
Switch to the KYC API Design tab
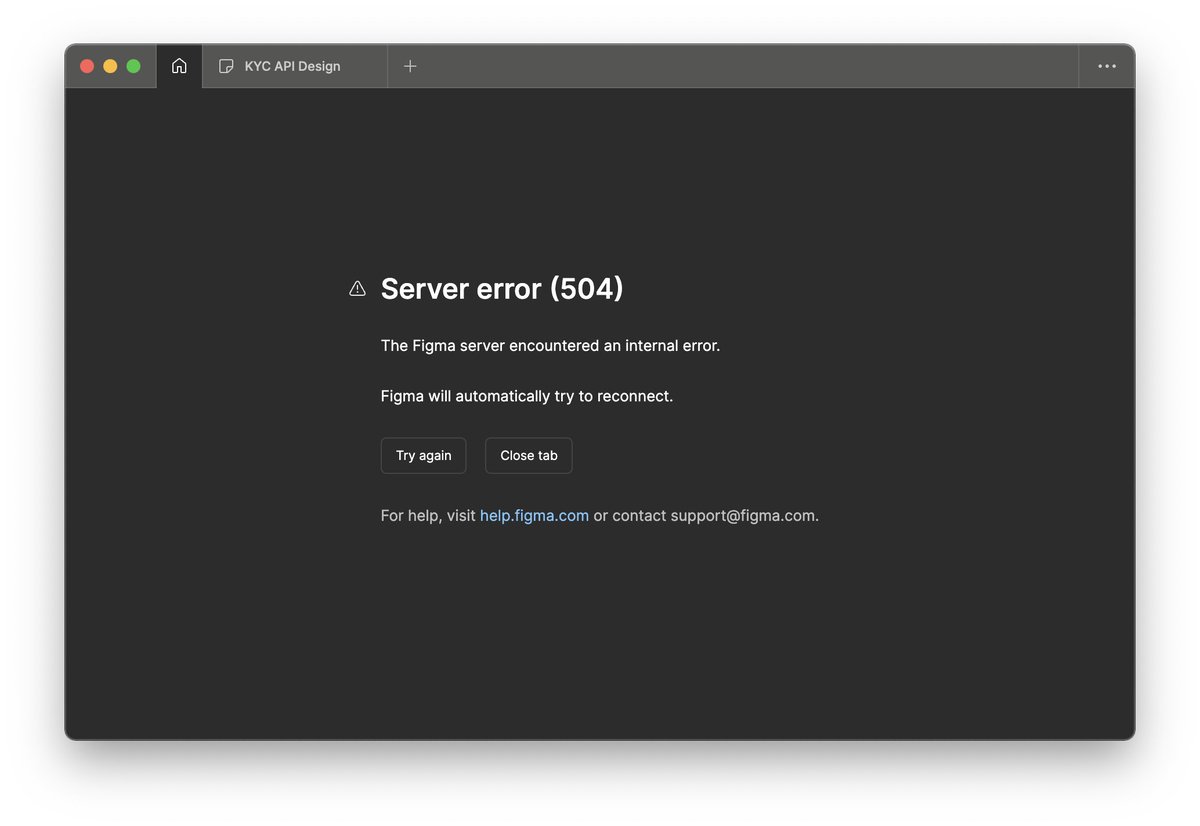click(295, 66)
